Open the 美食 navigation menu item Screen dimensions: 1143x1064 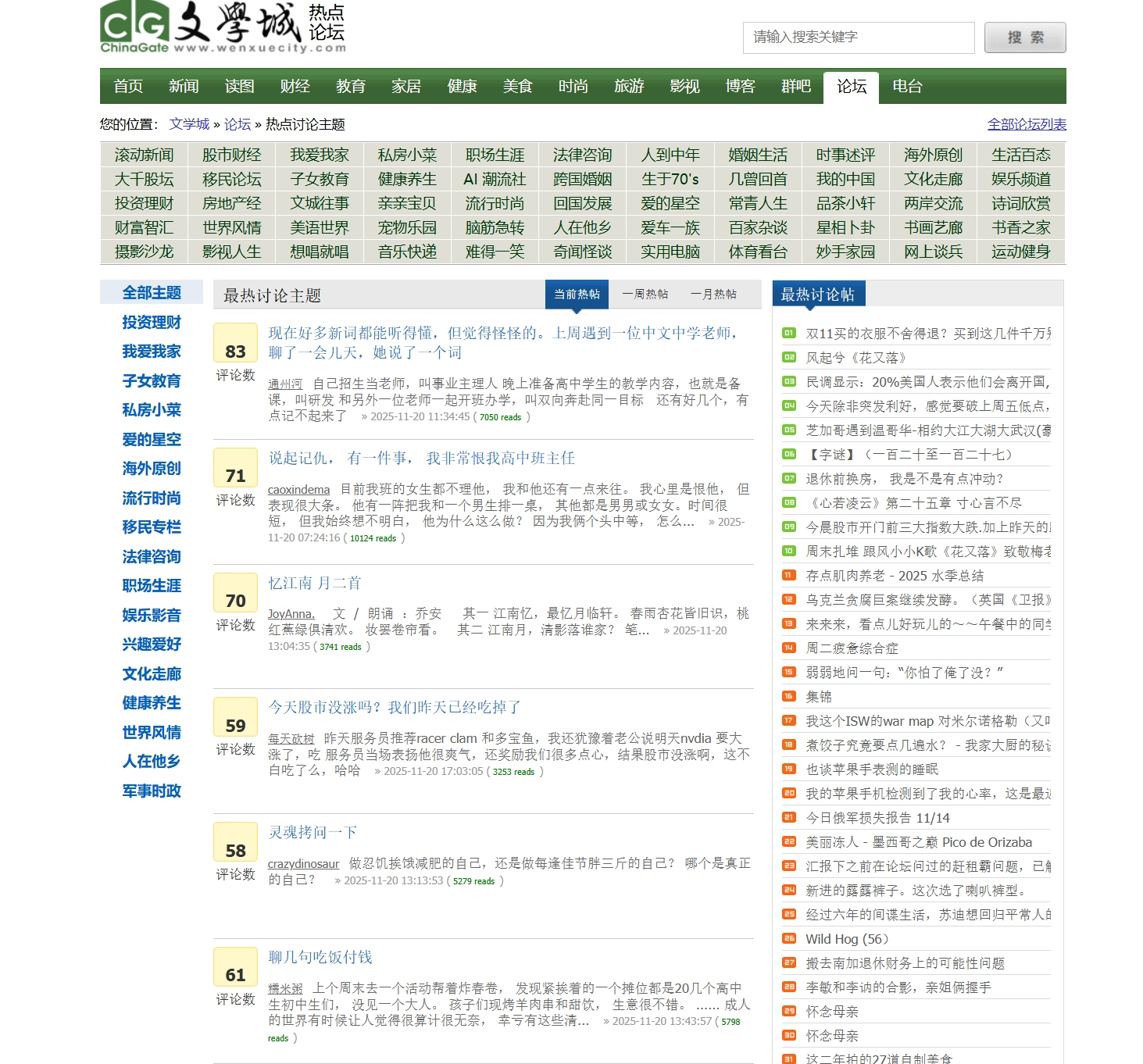[518, 87]
